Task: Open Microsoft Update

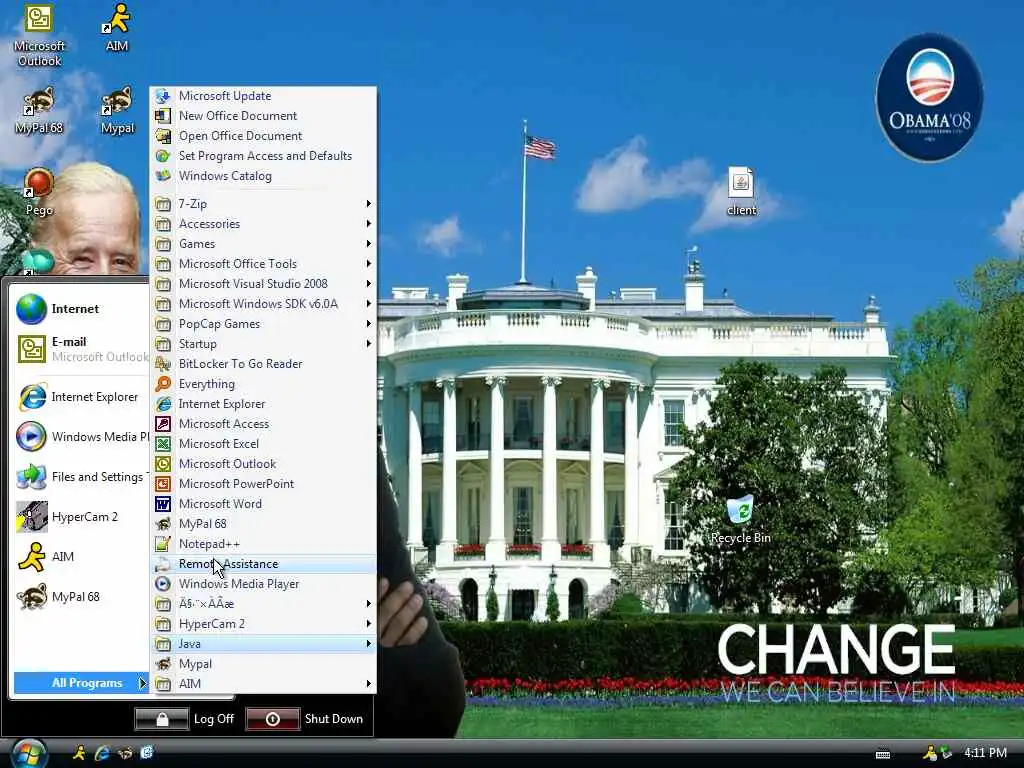Action: (x=264, y=96)
